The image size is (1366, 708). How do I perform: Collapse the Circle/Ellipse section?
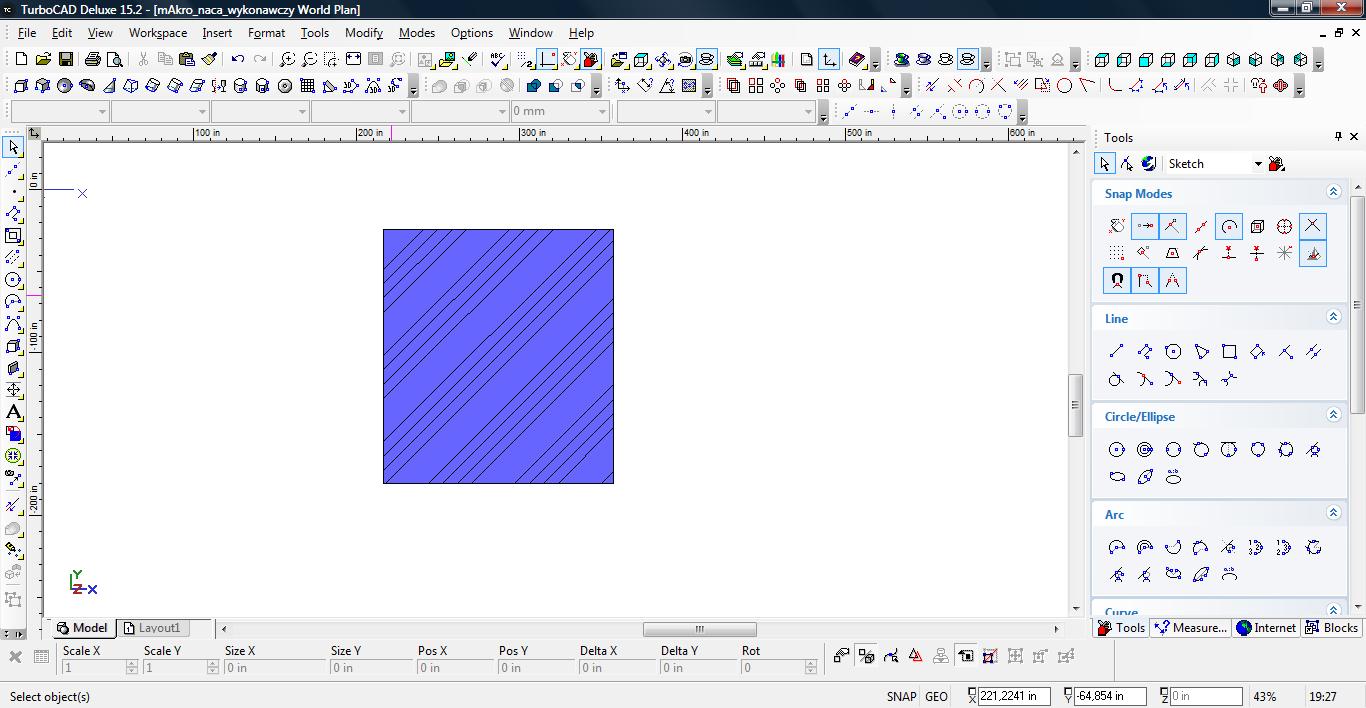[1333, 415]
